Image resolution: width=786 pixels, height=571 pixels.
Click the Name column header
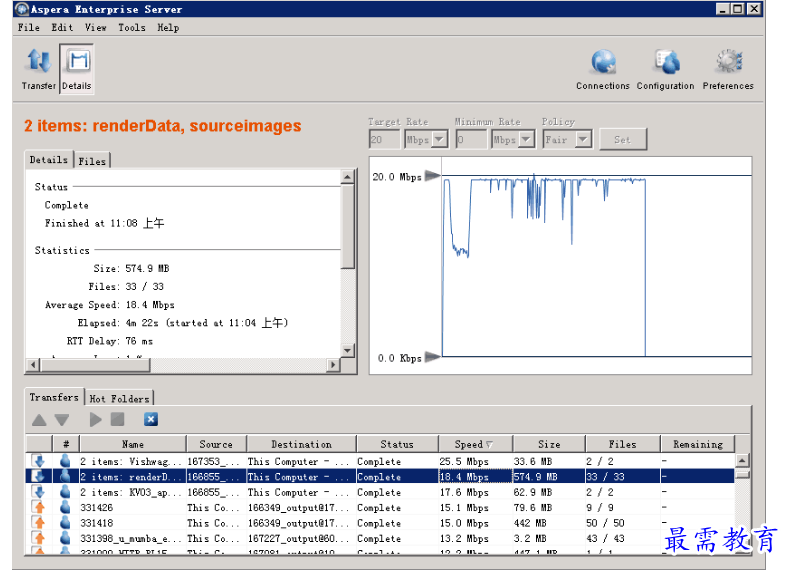click(x=133, y=444)
